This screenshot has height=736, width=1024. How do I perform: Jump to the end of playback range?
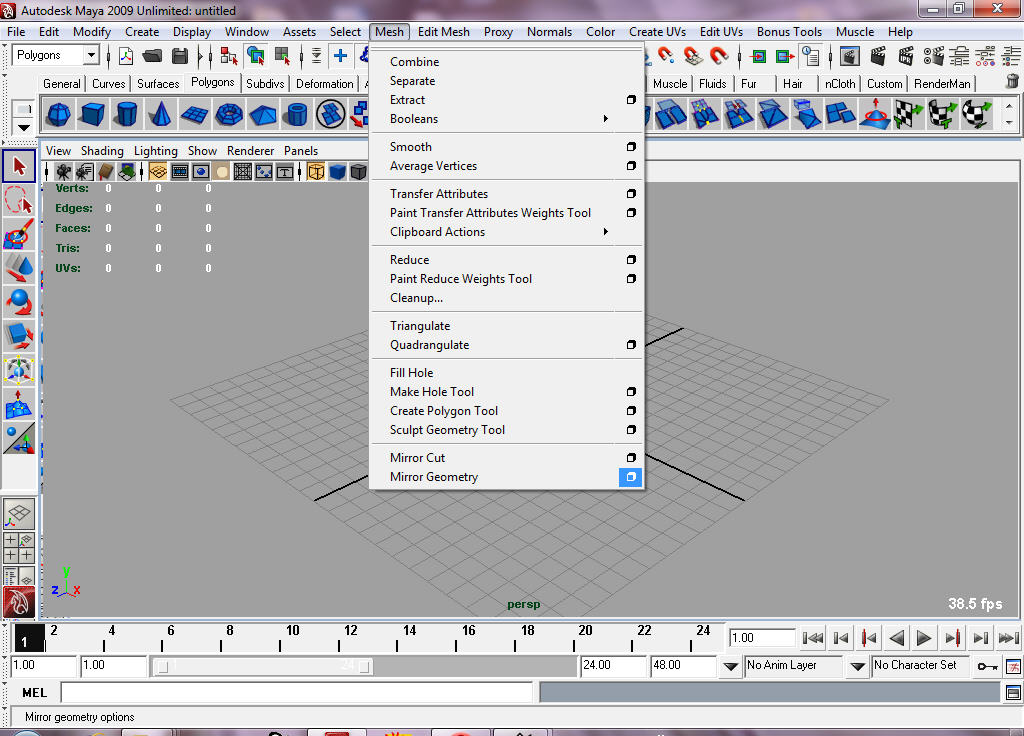coord(1008,638)
